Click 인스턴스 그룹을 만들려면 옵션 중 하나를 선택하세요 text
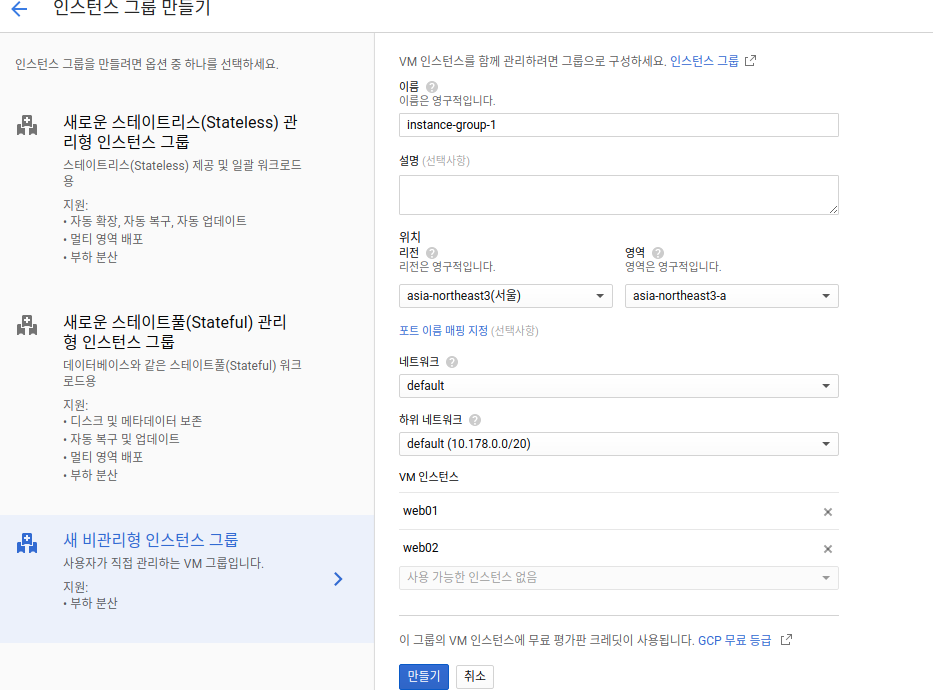This screenshot has width=933, height=690. click(x=147, y=64)
